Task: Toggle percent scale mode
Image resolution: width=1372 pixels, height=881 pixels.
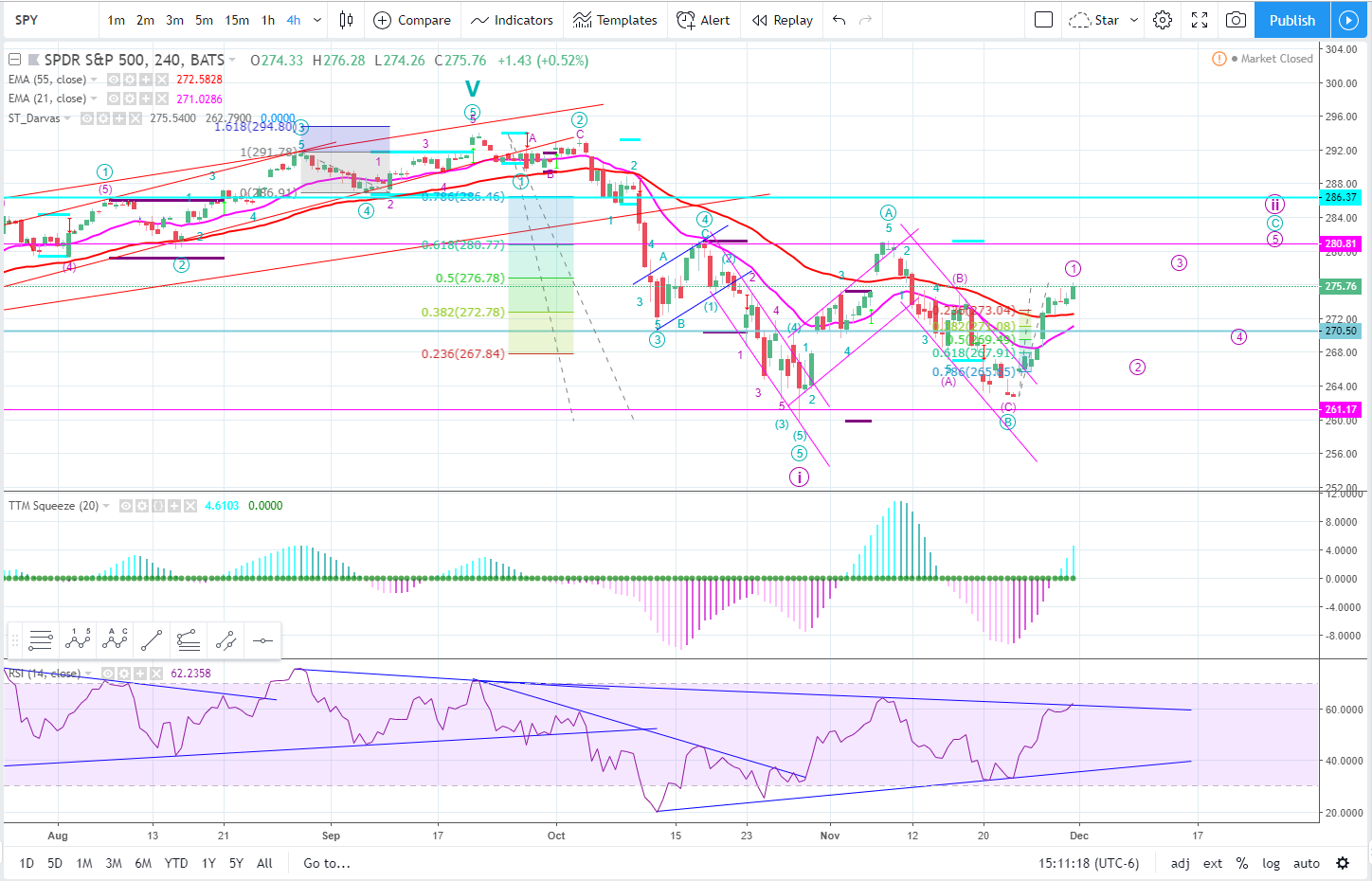Action: pyautogui.click(x=1242, y=863)
